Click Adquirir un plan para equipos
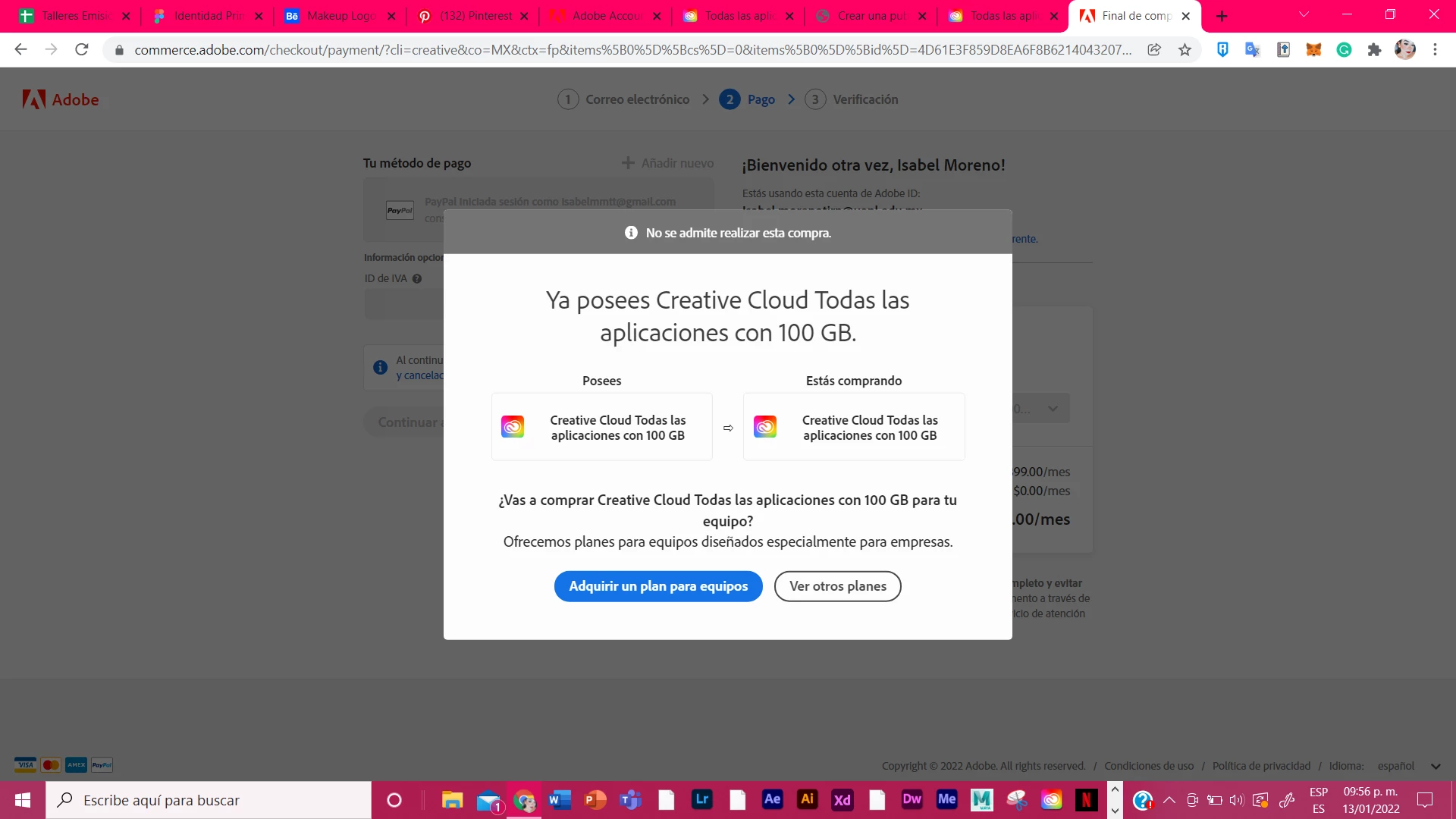Image resolution: width=1456 pixels, height=819 pixels. pos(658,586)
